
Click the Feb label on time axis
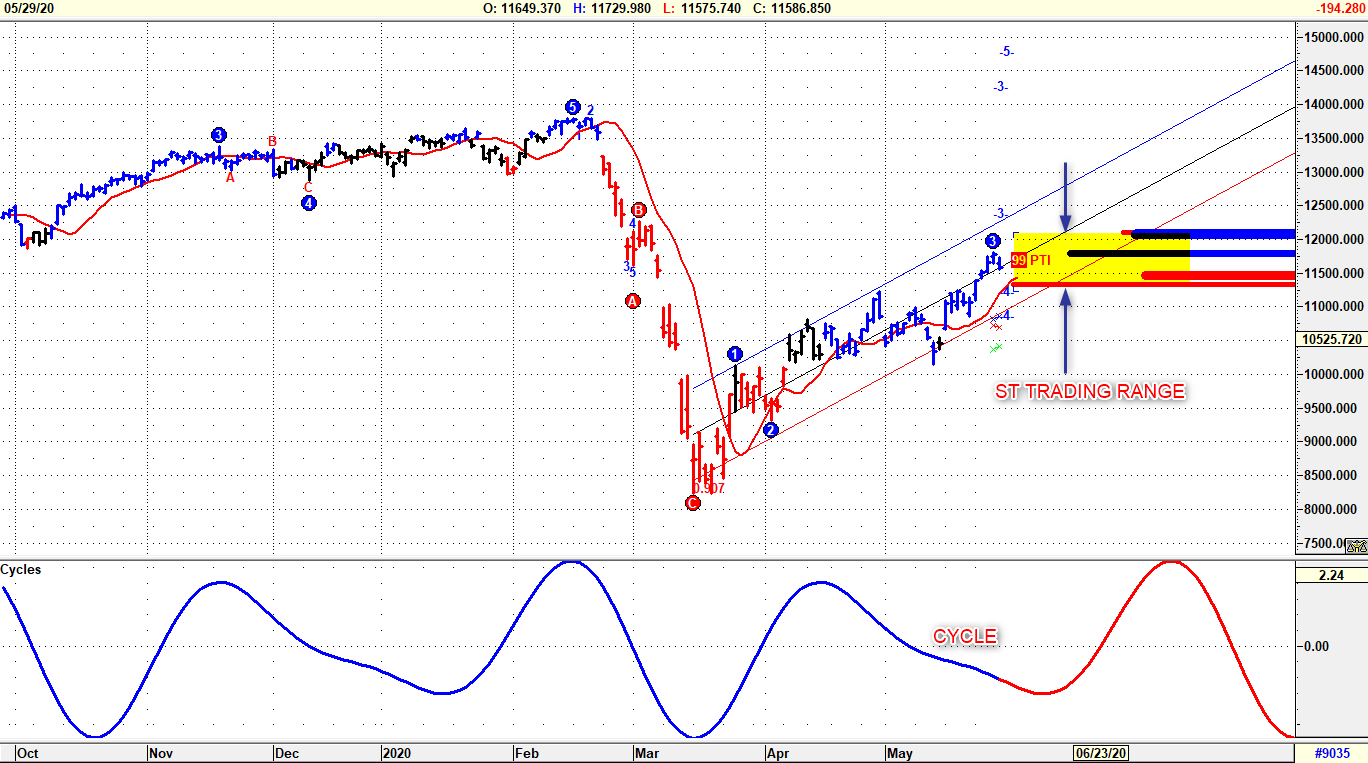pos(527,753)
